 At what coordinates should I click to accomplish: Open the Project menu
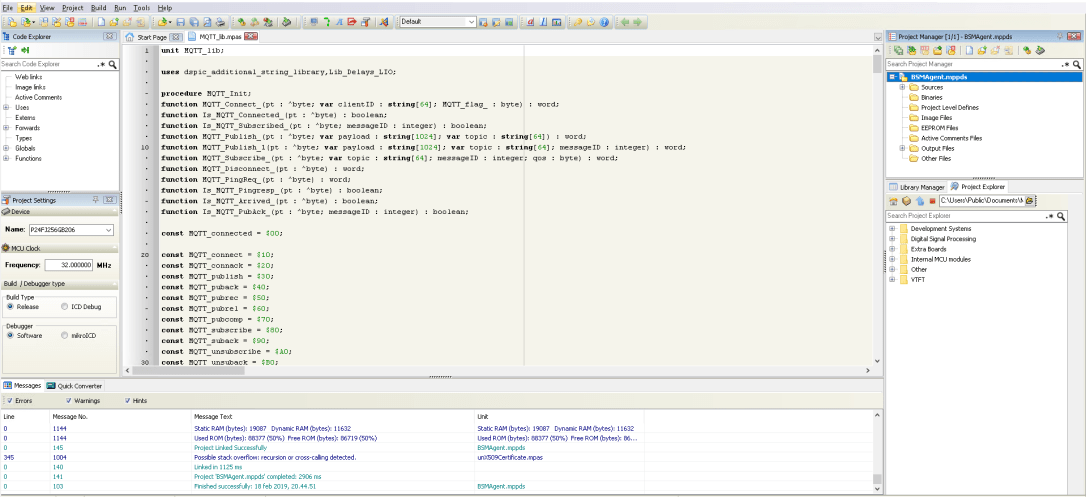click(73, 8)
